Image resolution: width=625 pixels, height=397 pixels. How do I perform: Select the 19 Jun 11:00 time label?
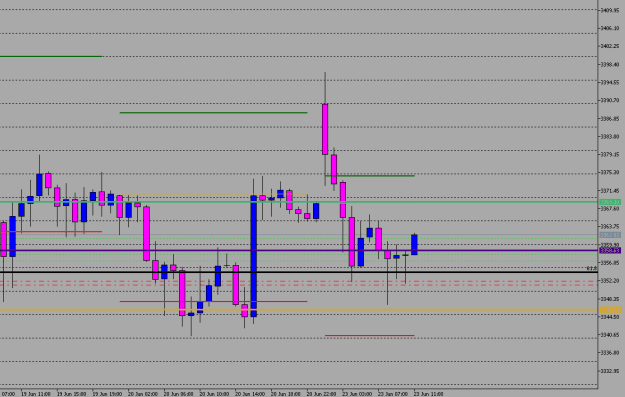coord(36,394)
